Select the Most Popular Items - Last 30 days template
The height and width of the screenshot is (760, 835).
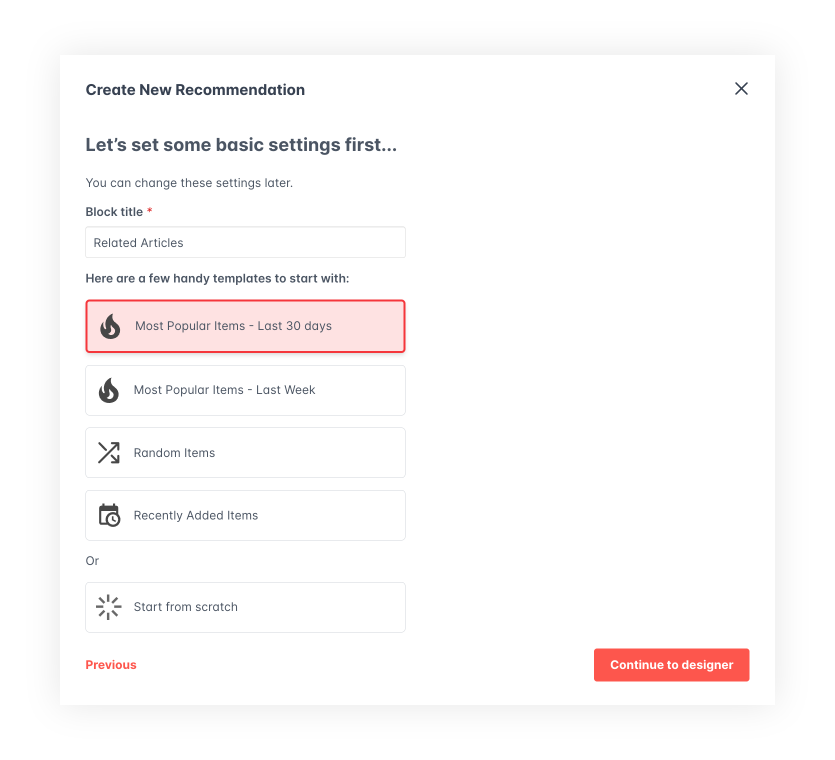[x=245, y=326]
